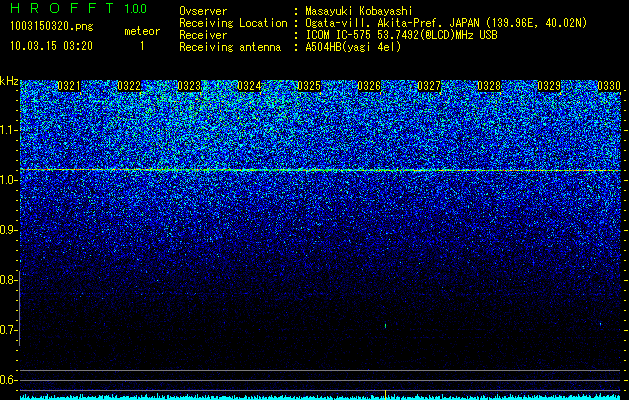Click the 0321 time marker label
The width and height of the screenshot is (629, 400).
(69, 86)
